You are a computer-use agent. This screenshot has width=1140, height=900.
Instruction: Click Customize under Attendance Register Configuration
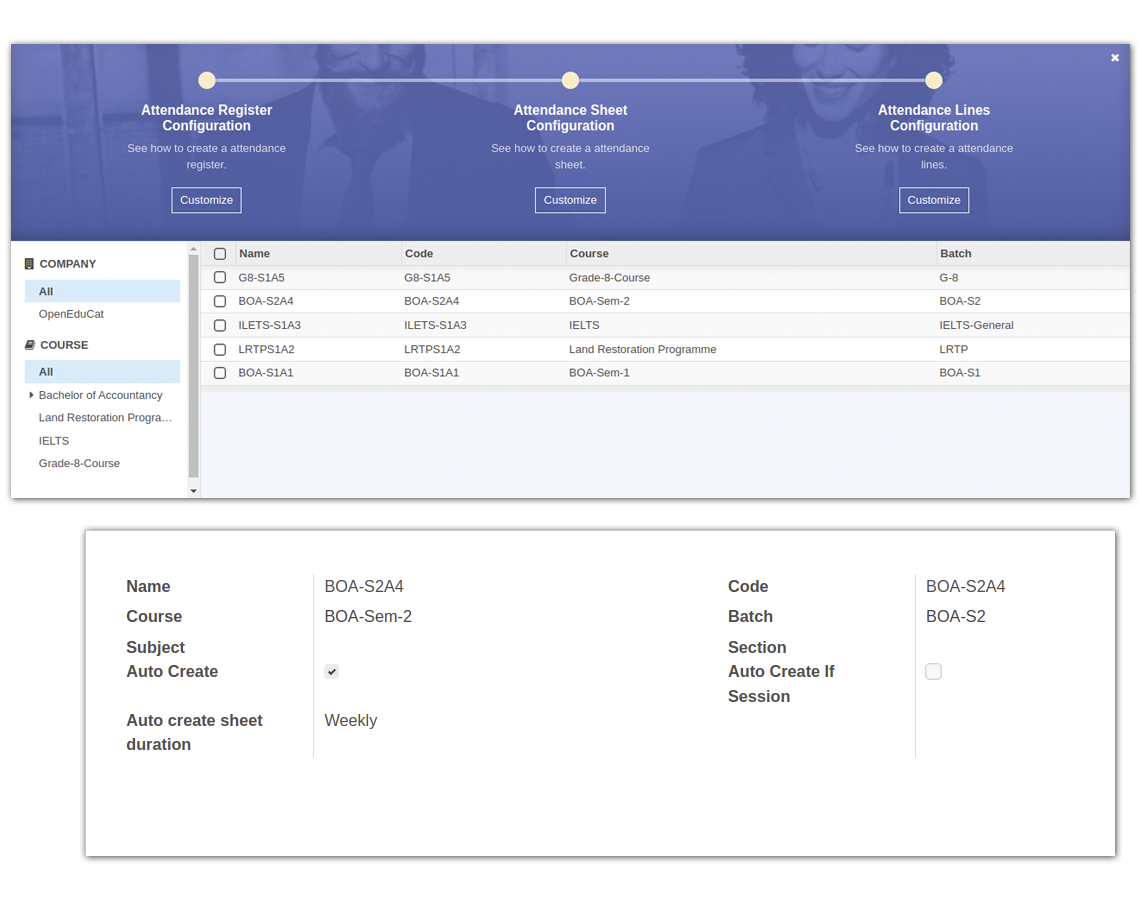pos(206,200)
